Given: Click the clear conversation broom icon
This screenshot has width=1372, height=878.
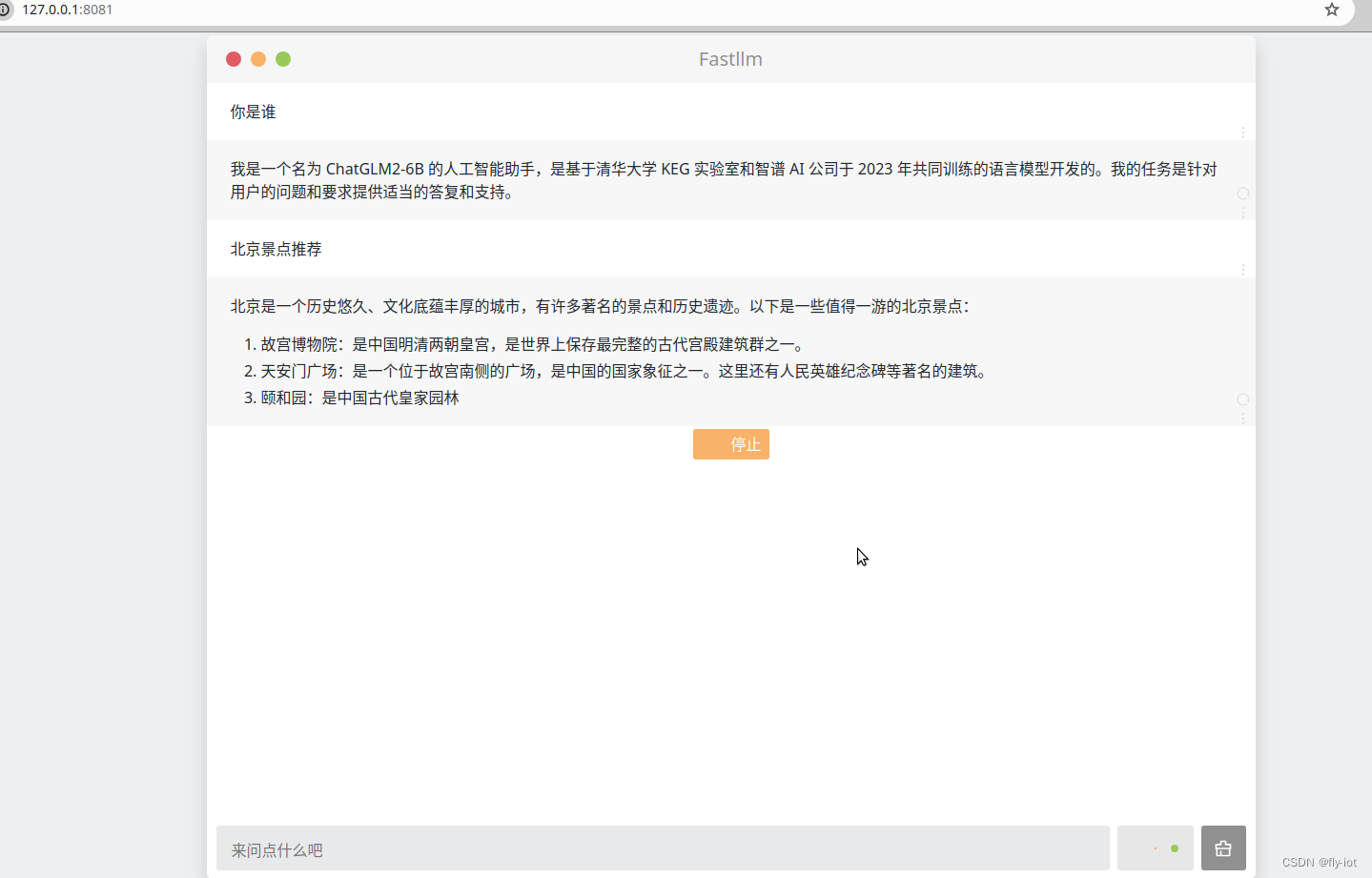Looking at the screenshot, I should 1223,847.
